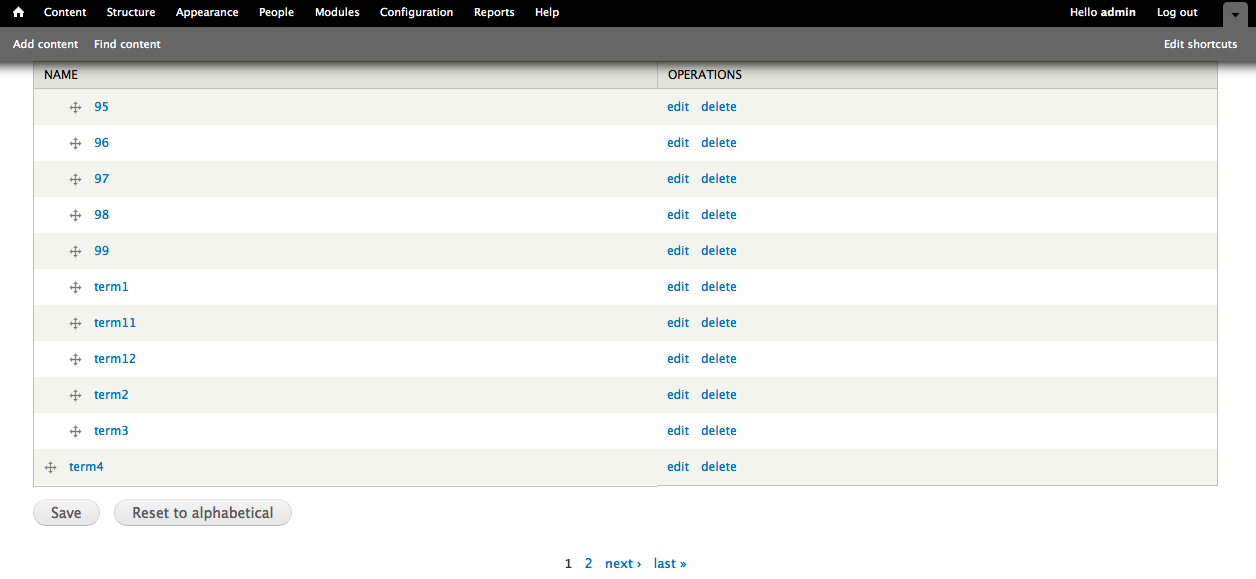This screenshot has width=1256, height=579.
Task: Edit term 99
Action: click(x=678, y=251)
